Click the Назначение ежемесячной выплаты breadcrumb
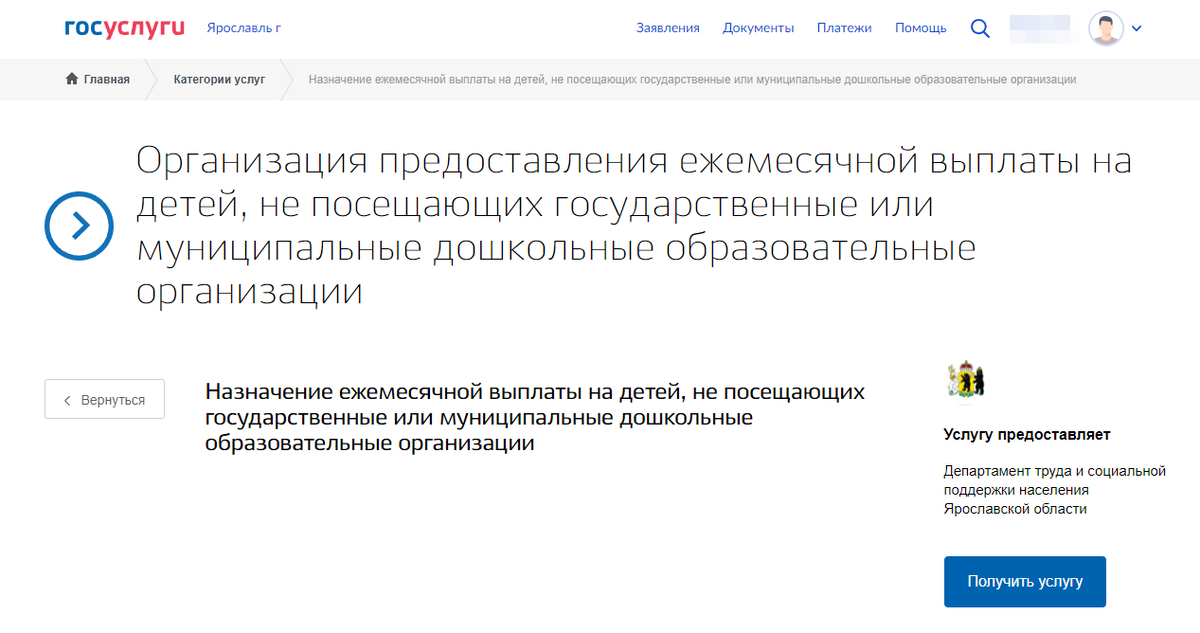This screenshot has width=1200, height=633. 692,79
